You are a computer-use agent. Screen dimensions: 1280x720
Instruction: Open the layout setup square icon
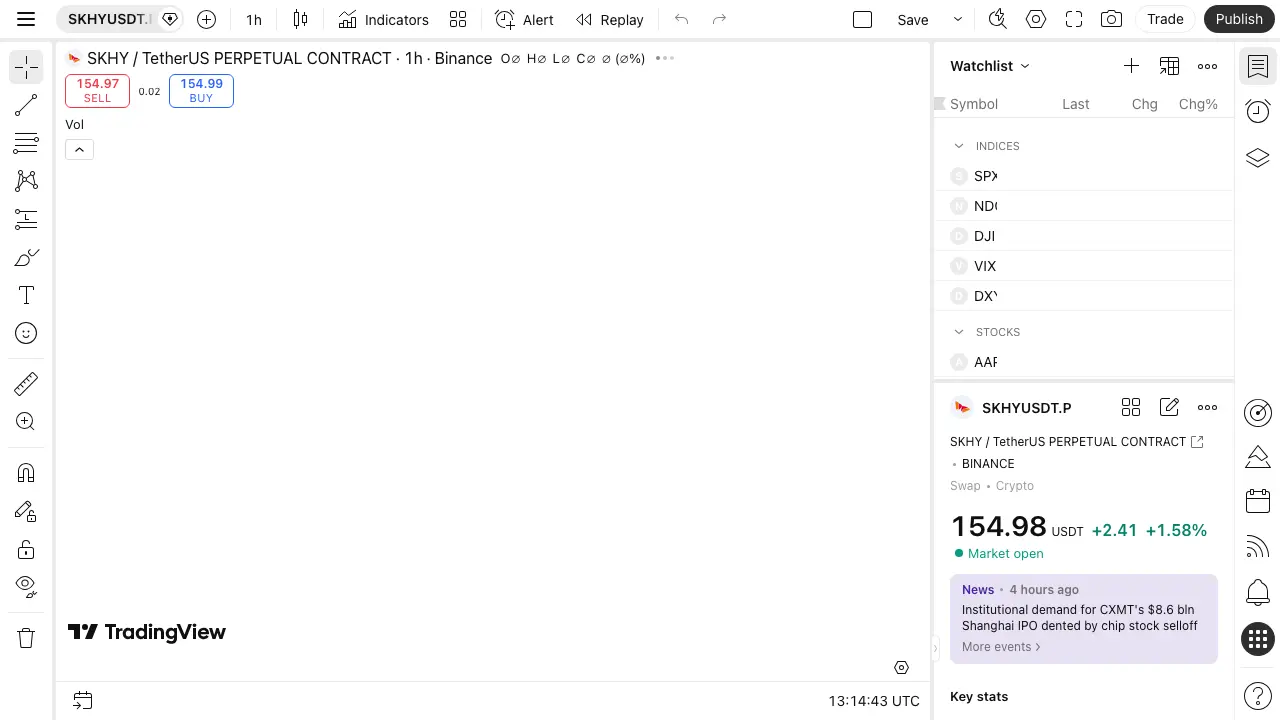point(862,19)
